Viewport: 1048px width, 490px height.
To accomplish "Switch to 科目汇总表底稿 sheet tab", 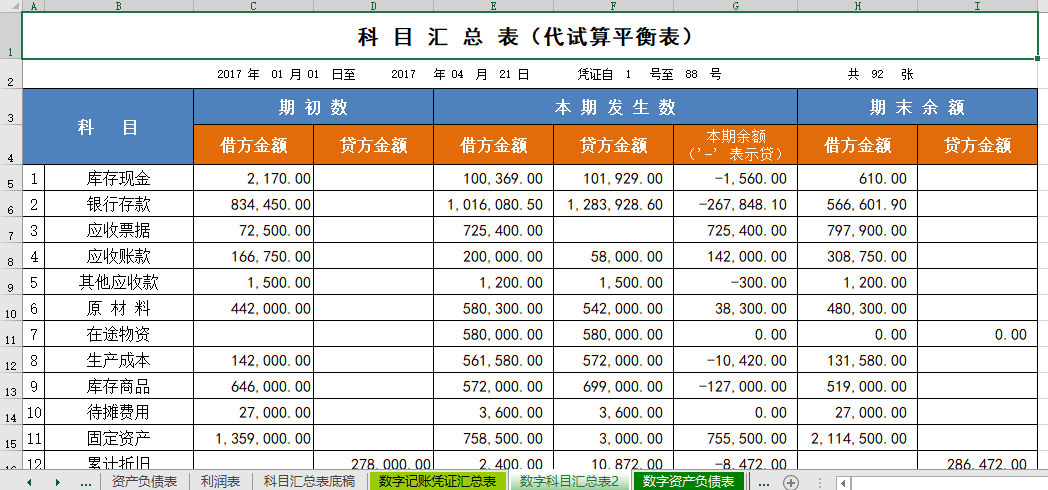I will click(309, 482).
